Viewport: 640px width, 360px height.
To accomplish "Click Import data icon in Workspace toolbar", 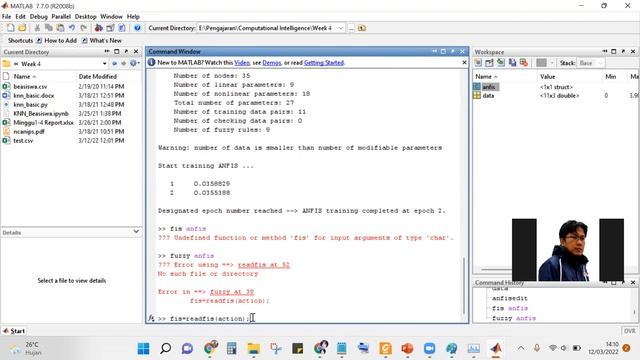I will point(501,62).
